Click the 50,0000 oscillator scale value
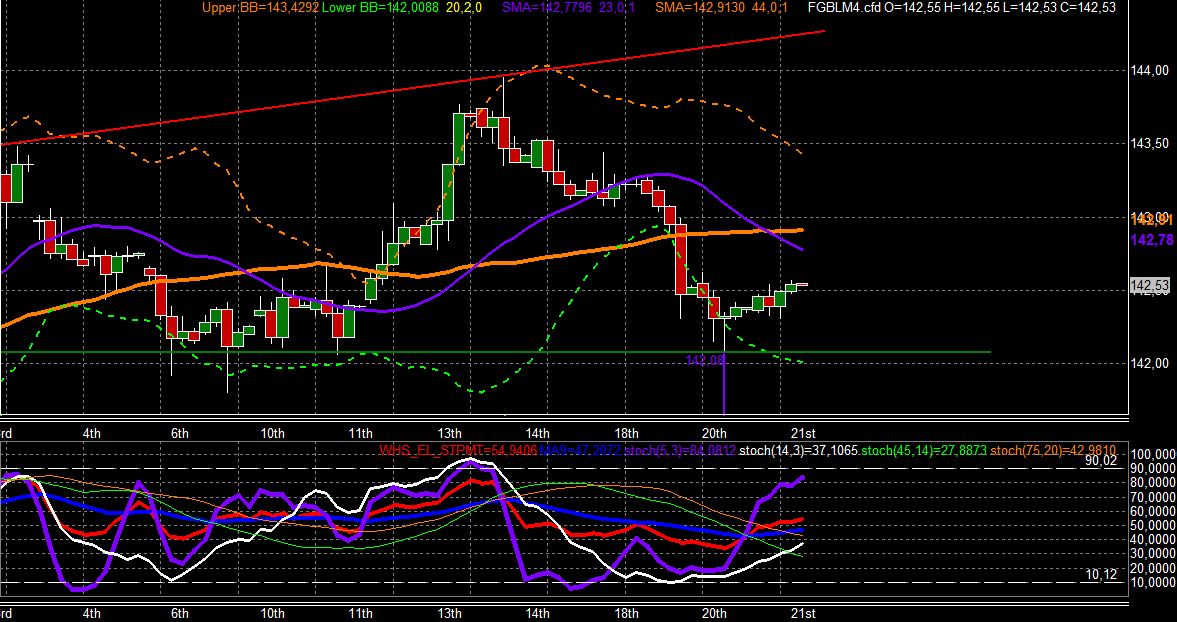The image size is (1177, 622). pyautogui.click(x=1153, y=525)
